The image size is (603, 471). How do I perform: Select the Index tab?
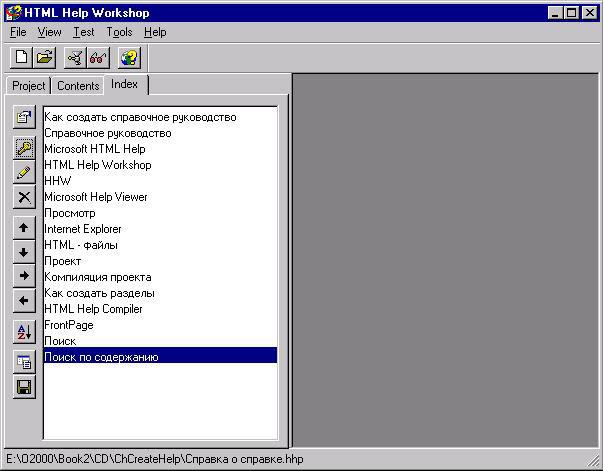[x=124, y=84]
